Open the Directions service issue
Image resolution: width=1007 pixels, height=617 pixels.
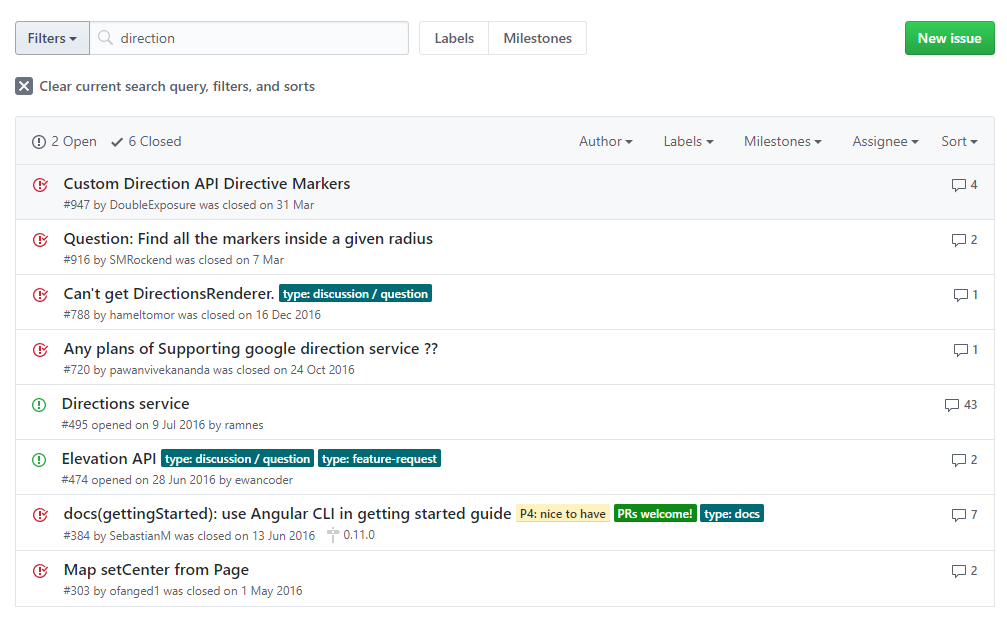pos(125,403)
